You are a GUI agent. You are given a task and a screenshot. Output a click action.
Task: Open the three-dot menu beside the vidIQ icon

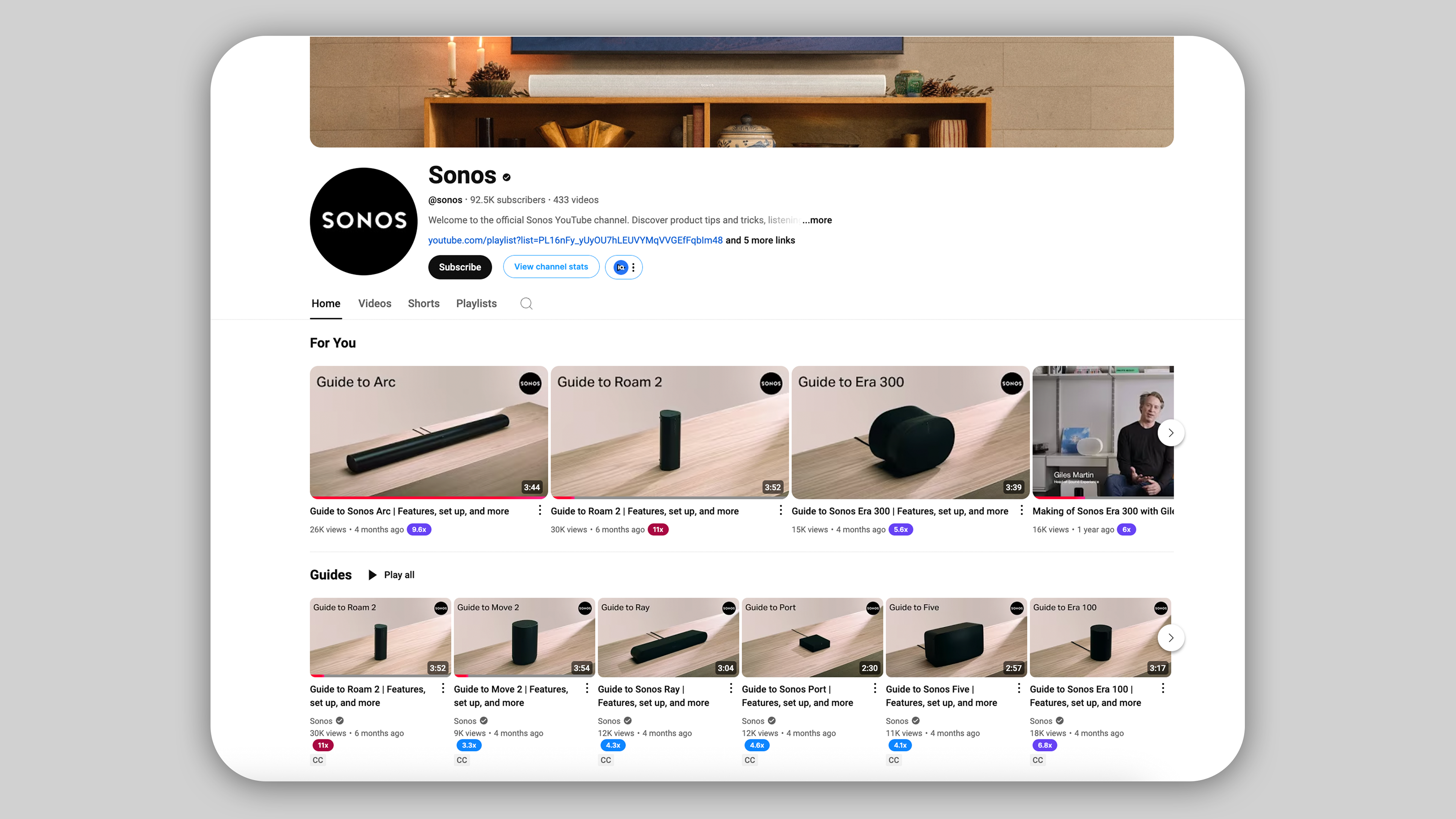coord(634,267)
